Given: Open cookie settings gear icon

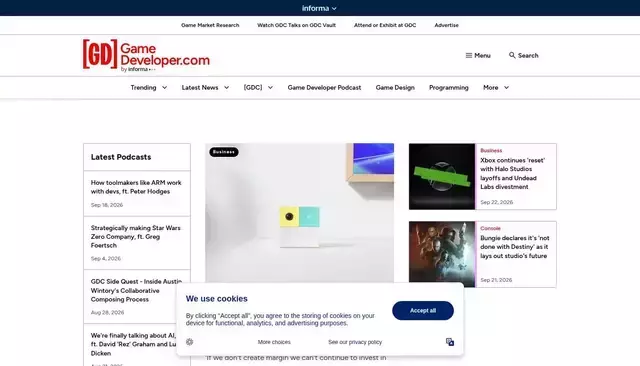Looking at the screenshot, I should 189,342.
